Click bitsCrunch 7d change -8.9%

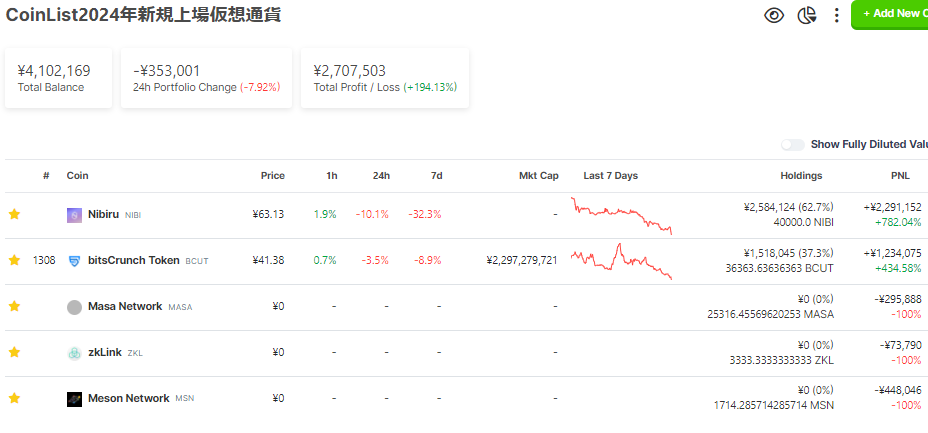pos(427,260)
